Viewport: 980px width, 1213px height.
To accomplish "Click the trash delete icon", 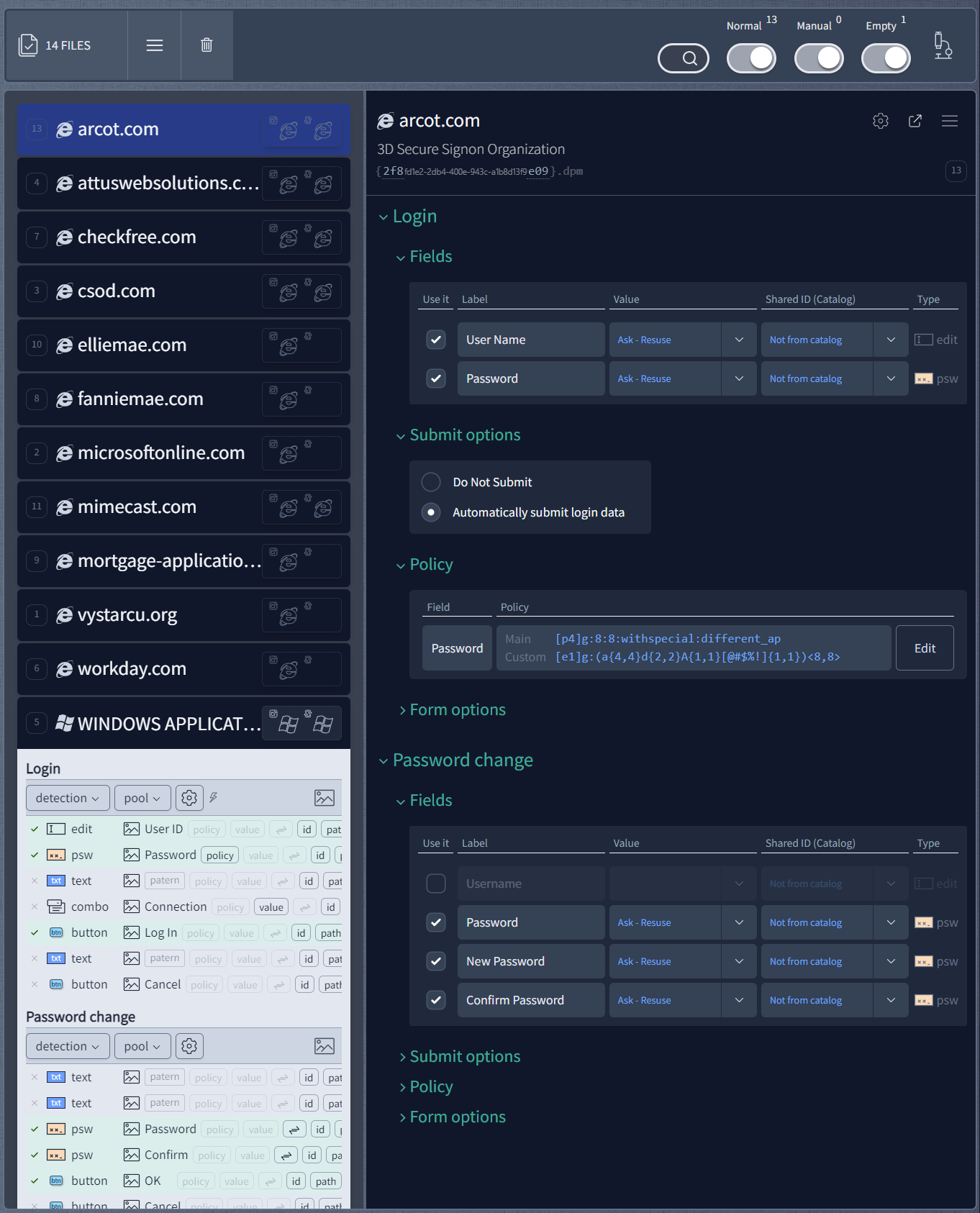I will (x=207, y=45).
